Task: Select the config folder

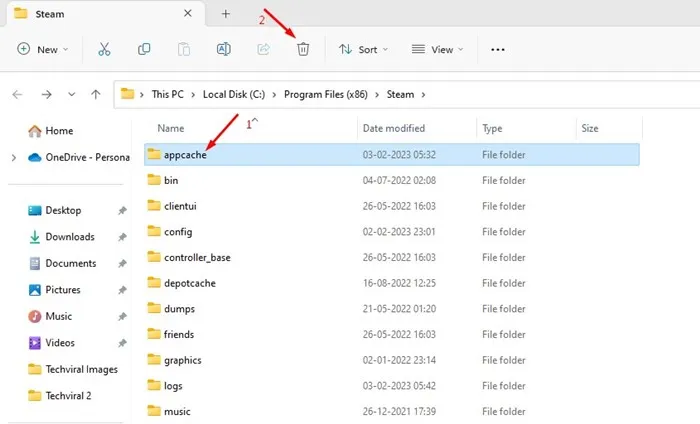Action: [392, 232]
